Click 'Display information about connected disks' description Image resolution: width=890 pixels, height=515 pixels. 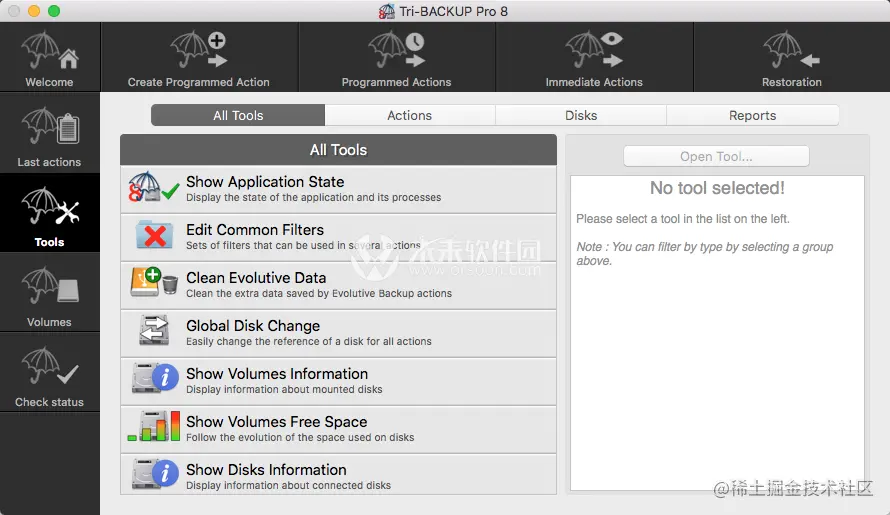coord(288,485)
